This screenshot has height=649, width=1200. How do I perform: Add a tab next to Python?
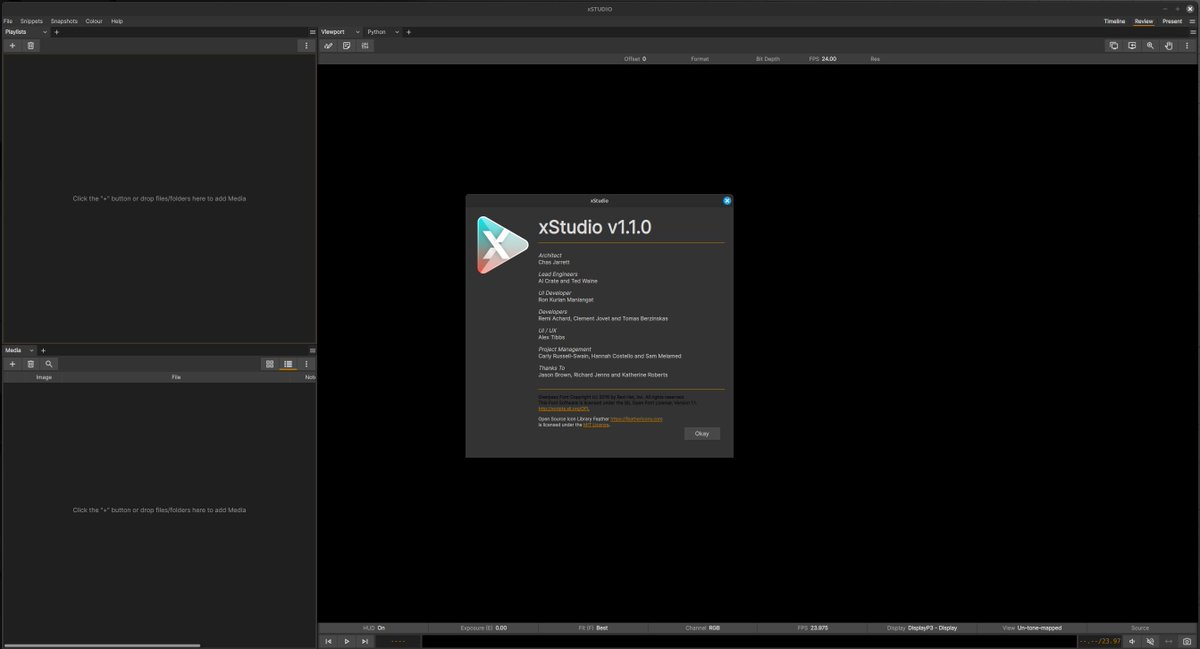coord(408,32)
